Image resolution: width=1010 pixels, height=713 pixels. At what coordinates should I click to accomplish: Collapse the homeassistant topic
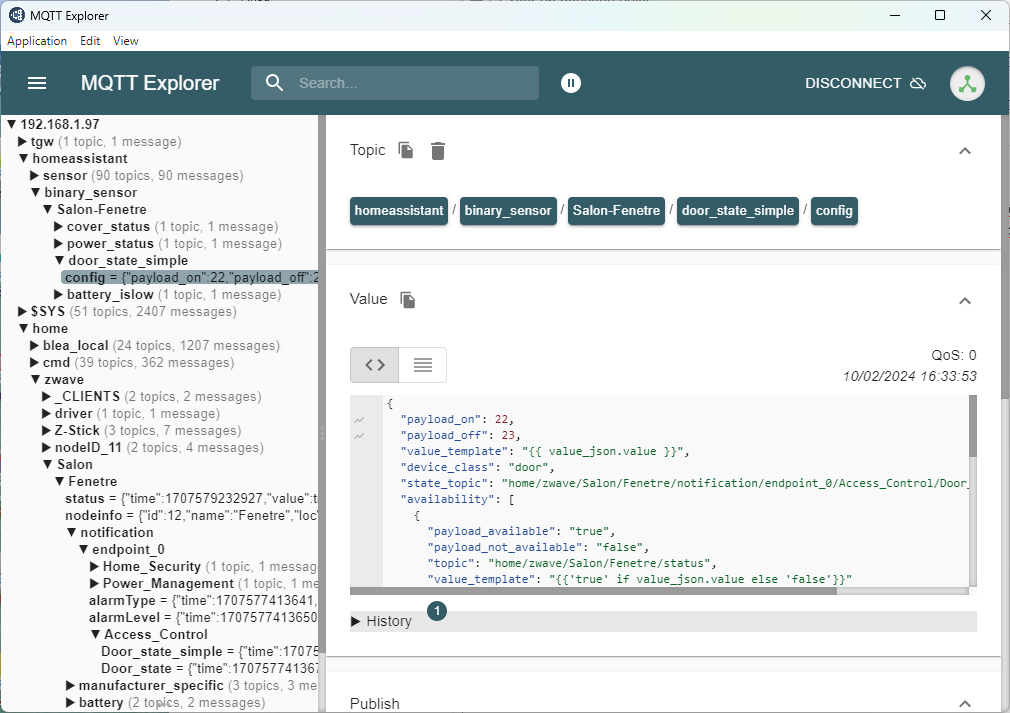pos(24,158)
